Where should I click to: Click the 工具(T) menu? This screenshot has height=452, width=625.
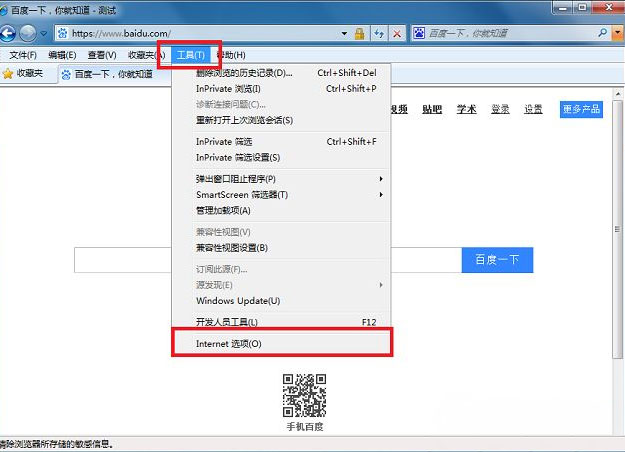point(191,55)
